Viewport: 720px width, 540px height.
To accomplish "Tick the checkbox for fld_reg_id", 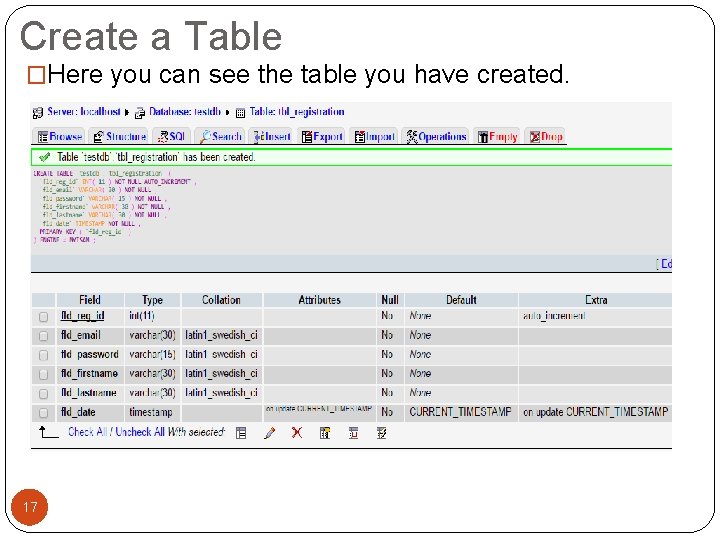I will pyautogui.click(x=44, y=317).
